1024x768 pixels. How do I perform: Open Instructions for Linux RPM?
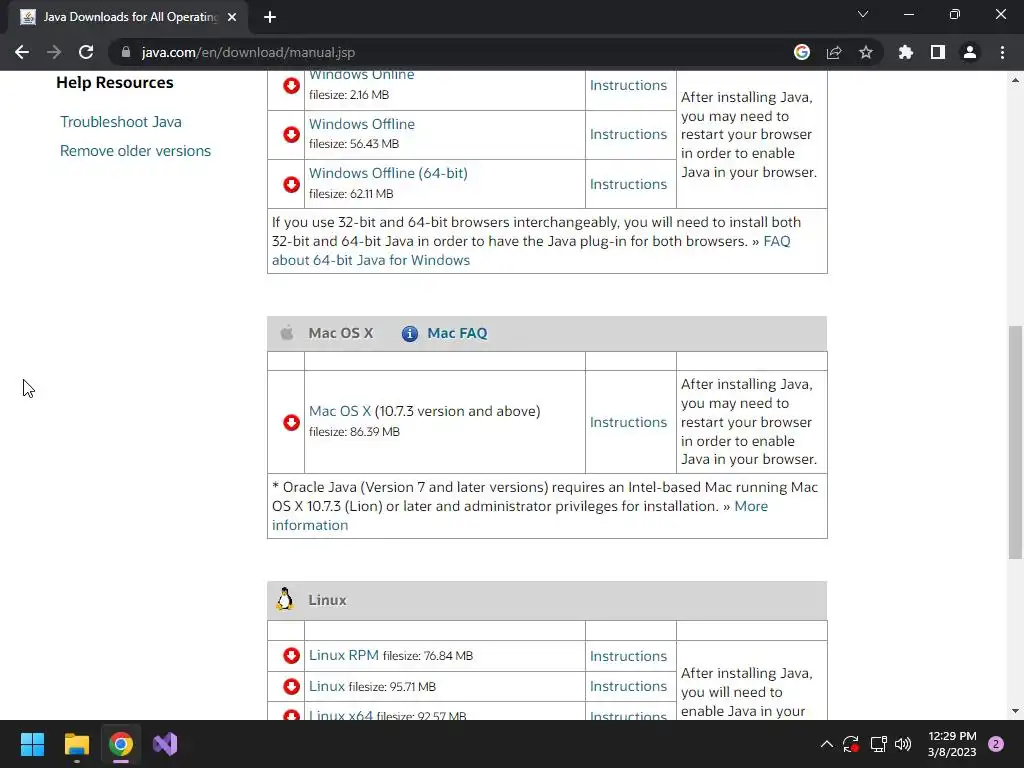[628, 656]
